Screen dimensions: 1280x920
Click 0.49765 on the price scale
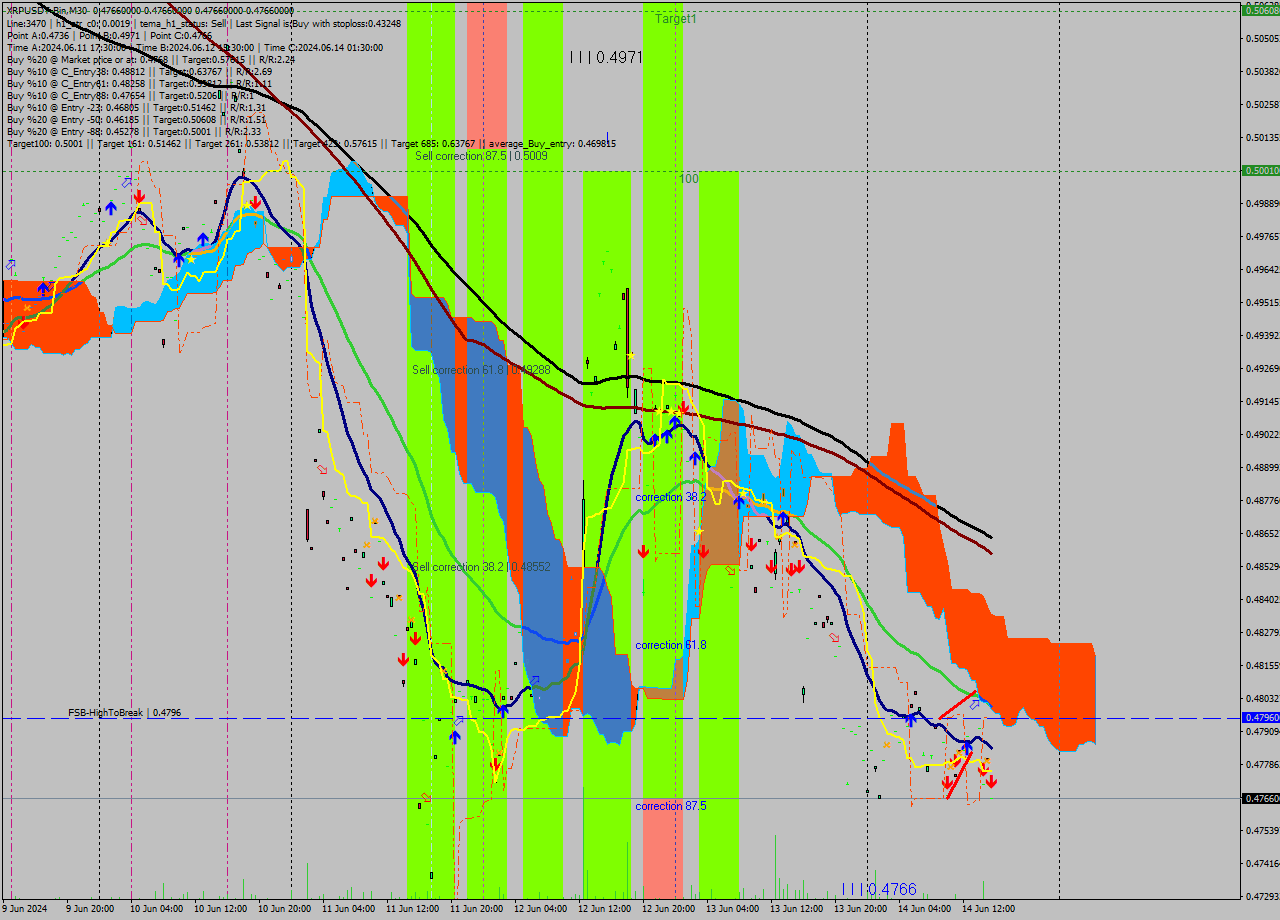(1262, 237)
